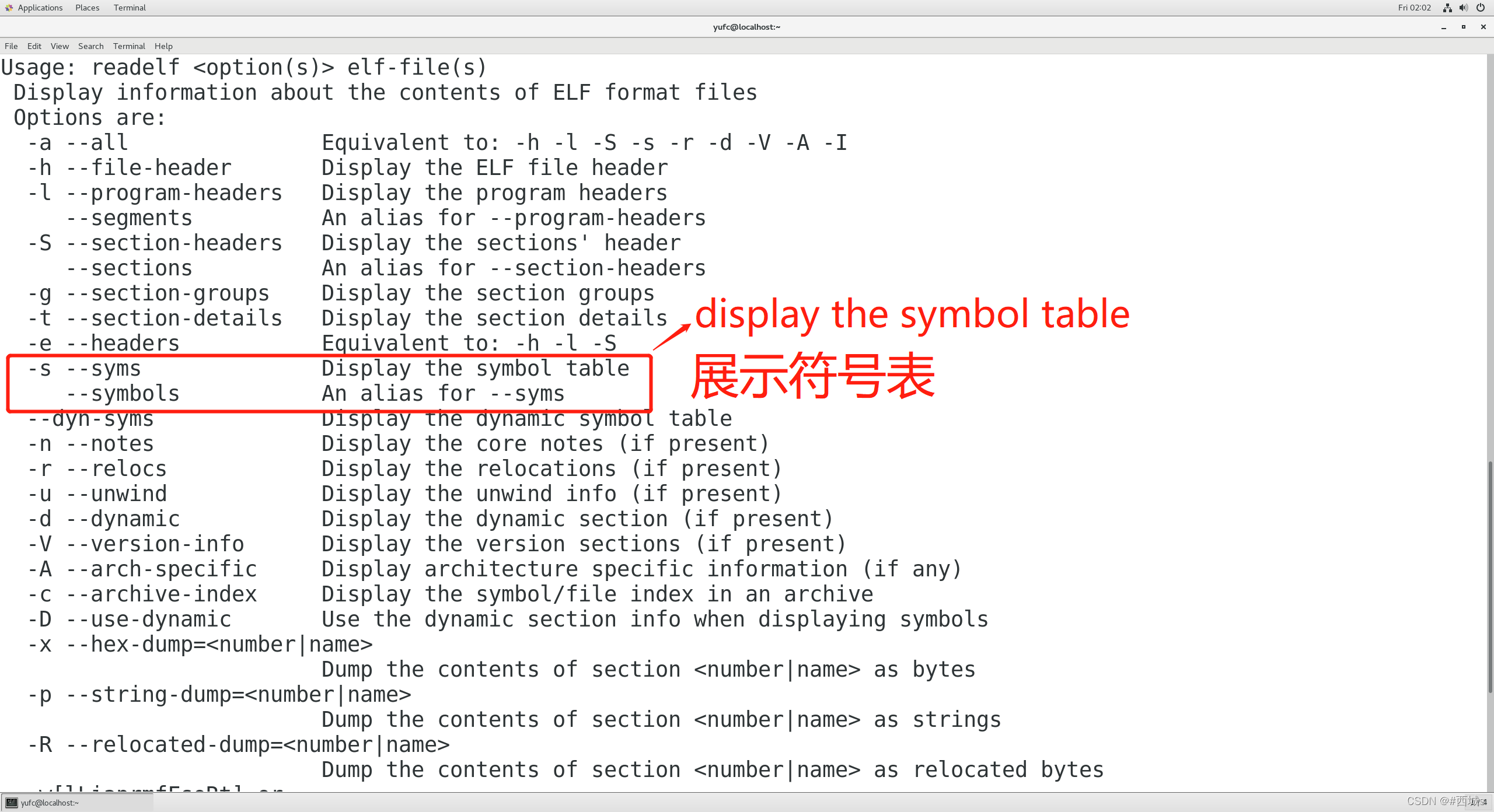Image resolution: width=1494 pixels, height=812 pixels.
Task: Click the window title yufc@localhost:~
Action: pos(746,27)
